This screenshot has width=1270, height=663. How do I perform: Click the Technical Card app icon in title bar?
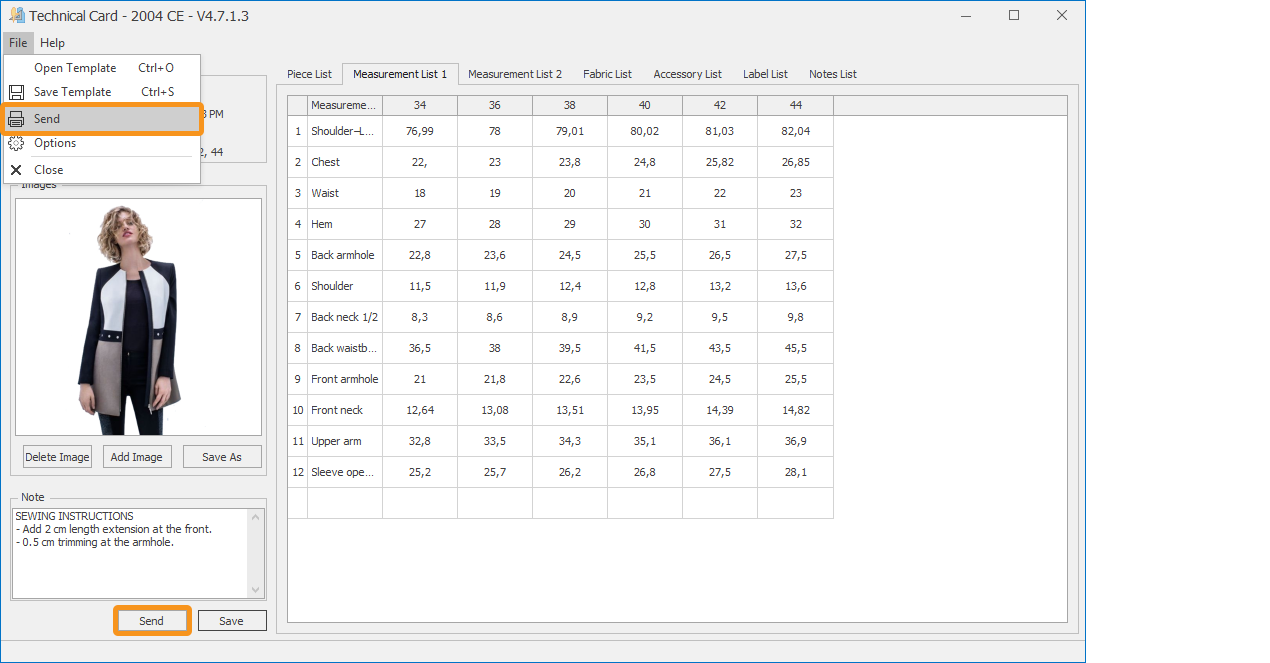coord(16,16)
